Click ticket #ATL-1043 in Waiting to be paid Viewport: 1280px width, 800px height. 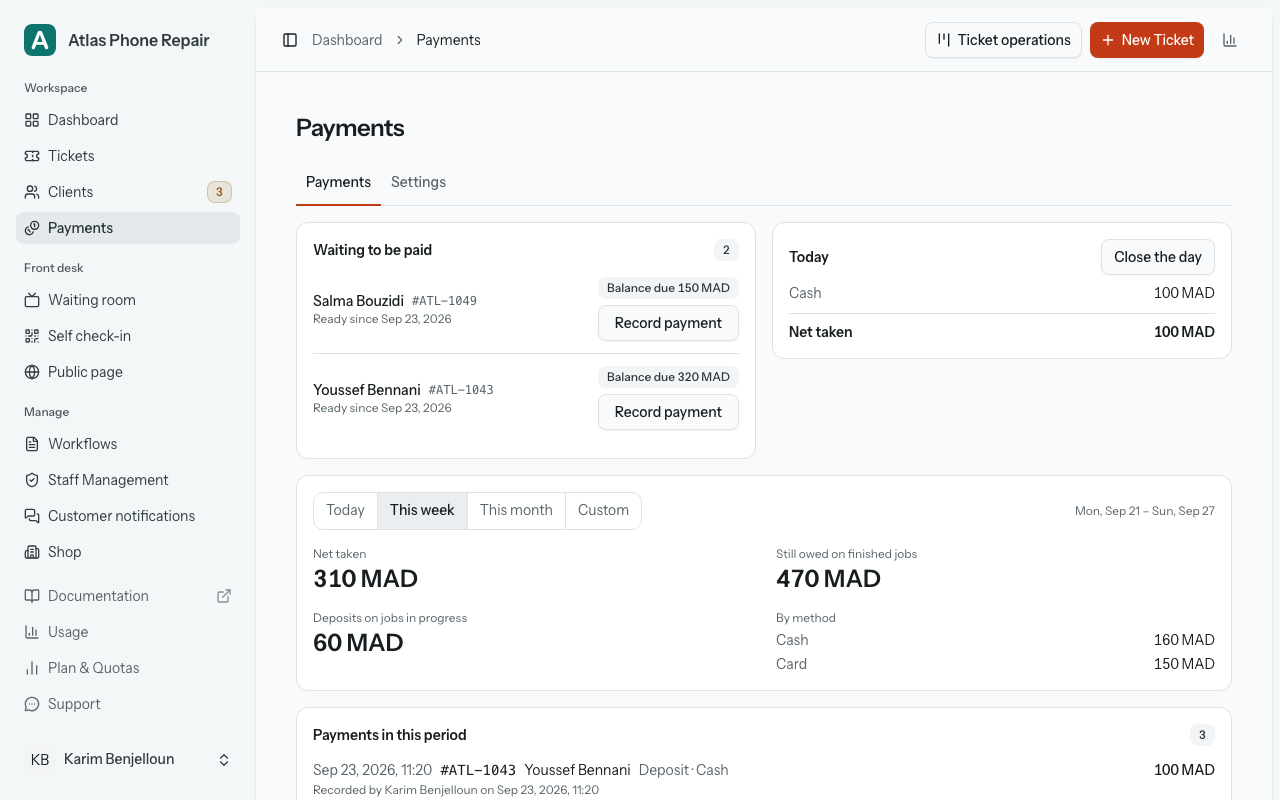click(461, 390)
